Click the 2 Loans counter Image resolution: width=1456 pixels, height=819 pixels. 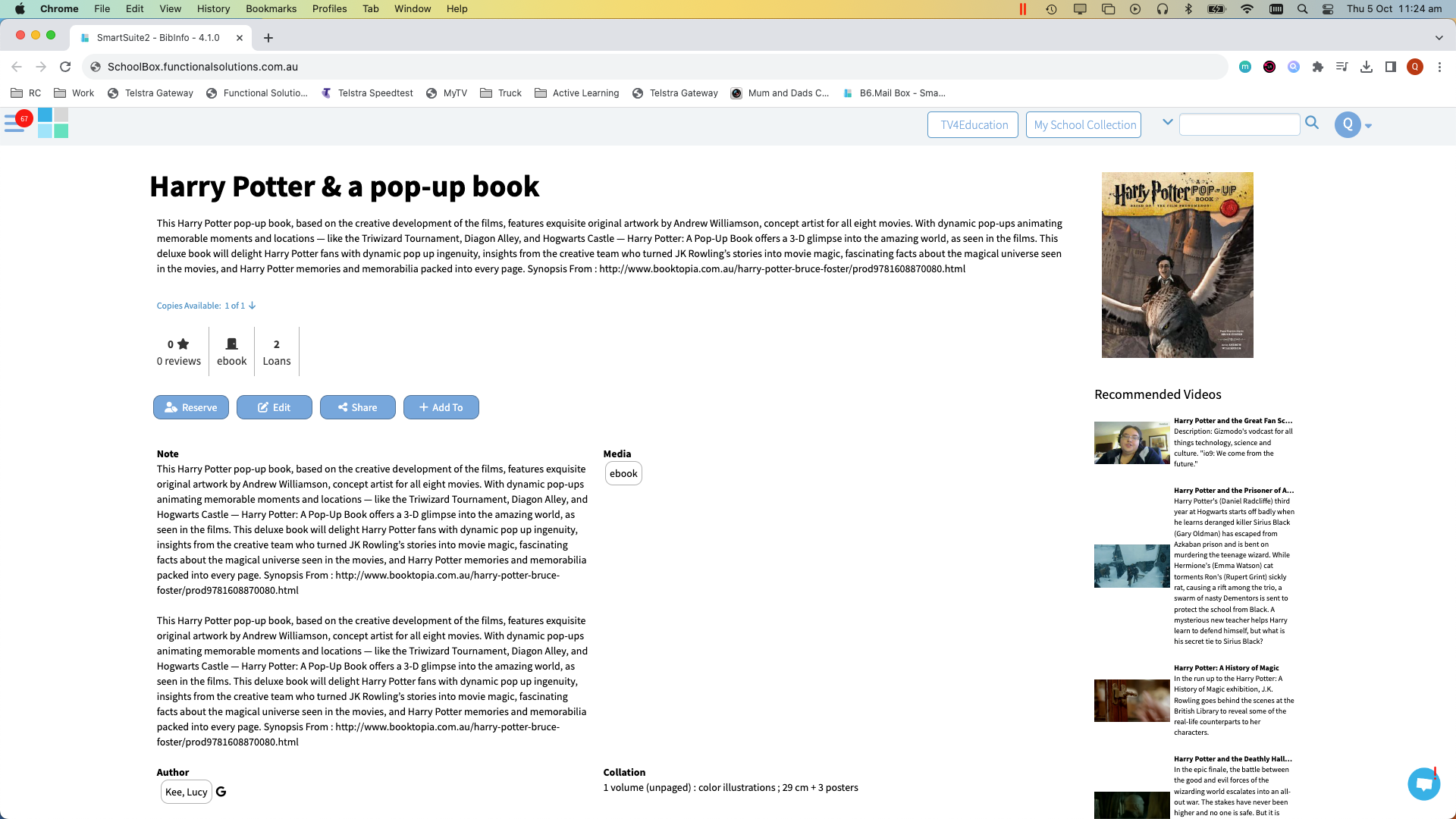pyautogui.click(x=277, y=352)
